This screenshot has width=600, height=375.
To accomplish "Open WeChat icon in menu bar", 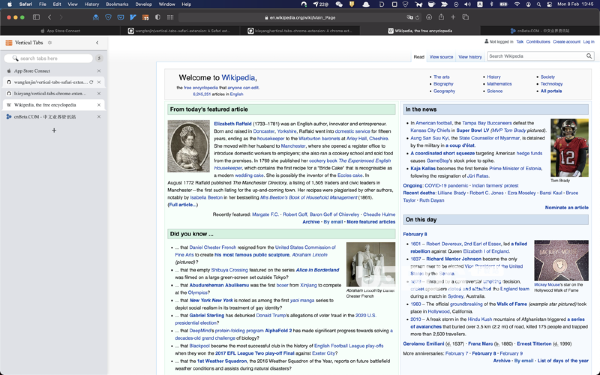I will [x=339, y=5].
